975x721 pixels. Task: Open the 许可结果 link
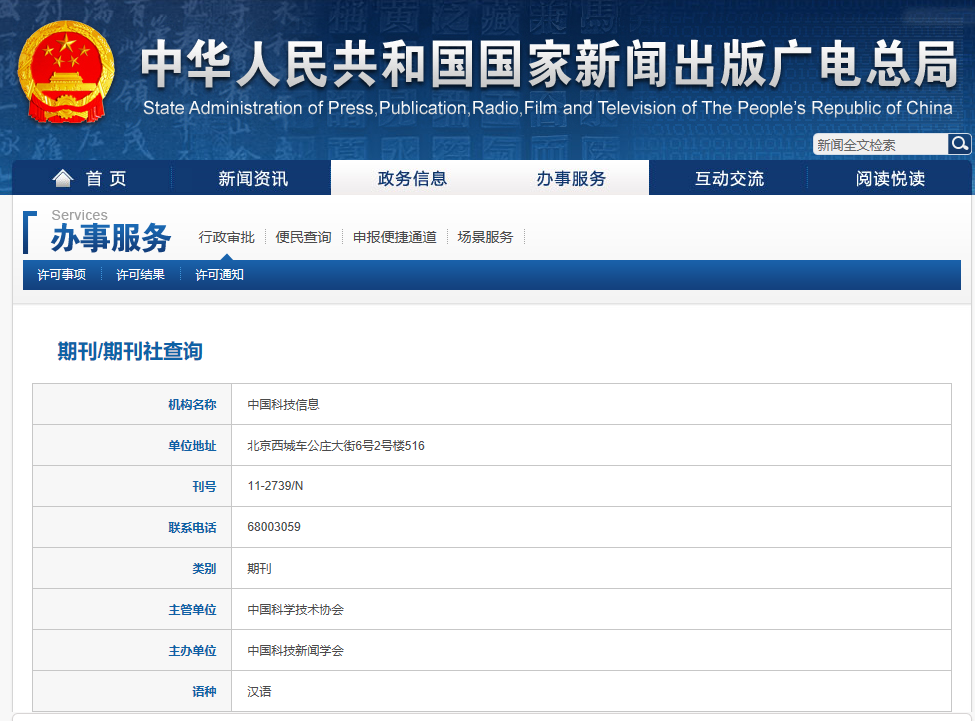click(141, 275)
